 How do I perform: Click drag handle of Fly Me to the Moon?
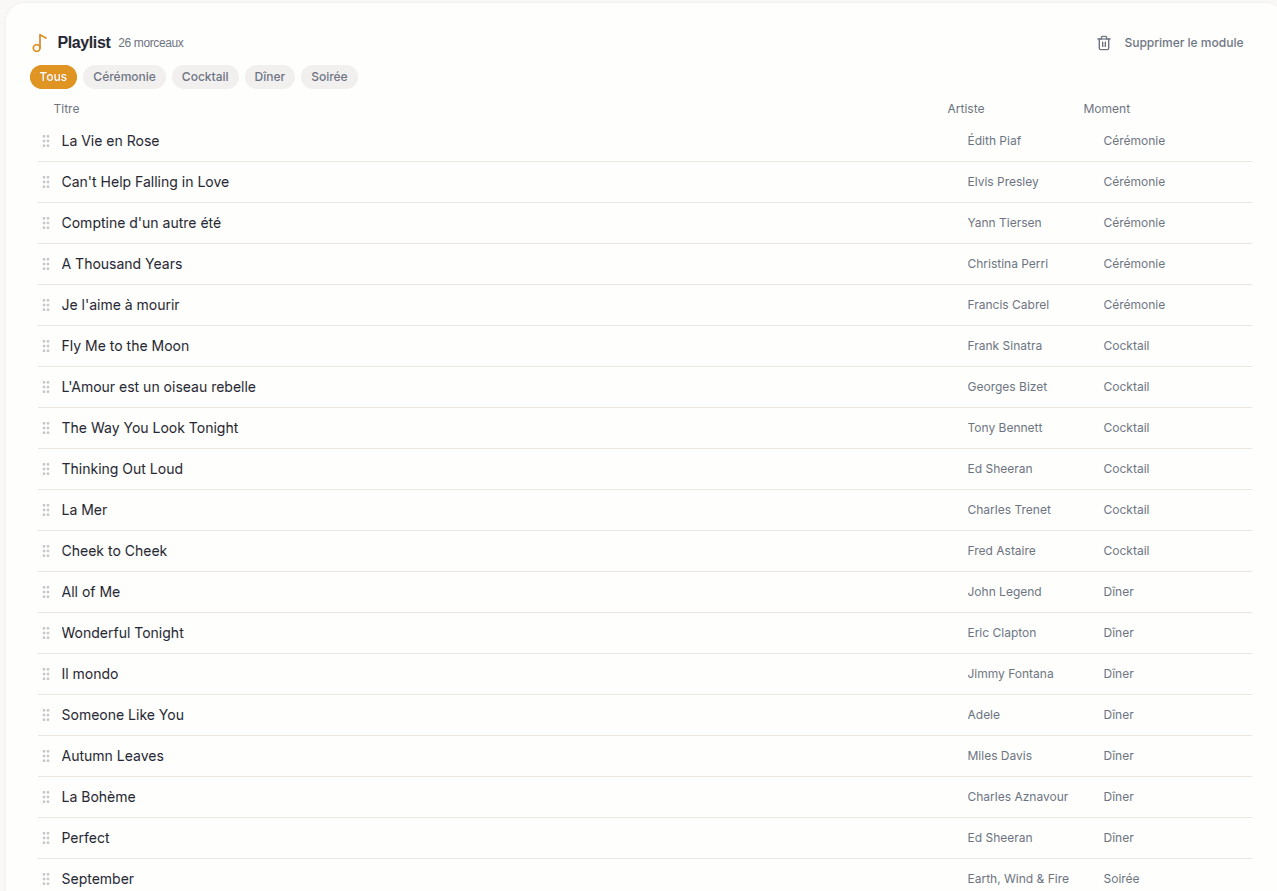tap(46, 346)
